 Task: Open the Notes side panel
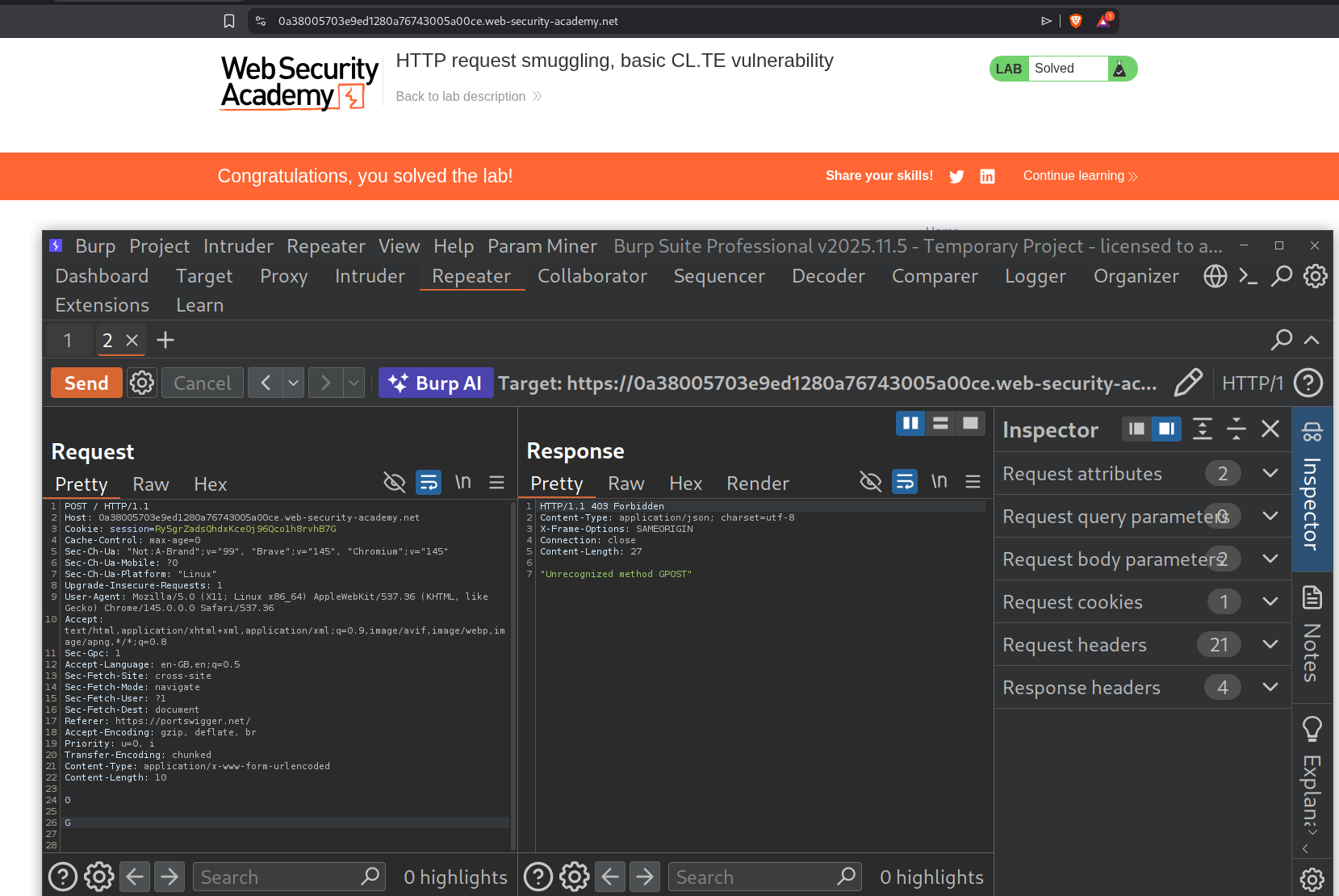(x=1312, y=634)
